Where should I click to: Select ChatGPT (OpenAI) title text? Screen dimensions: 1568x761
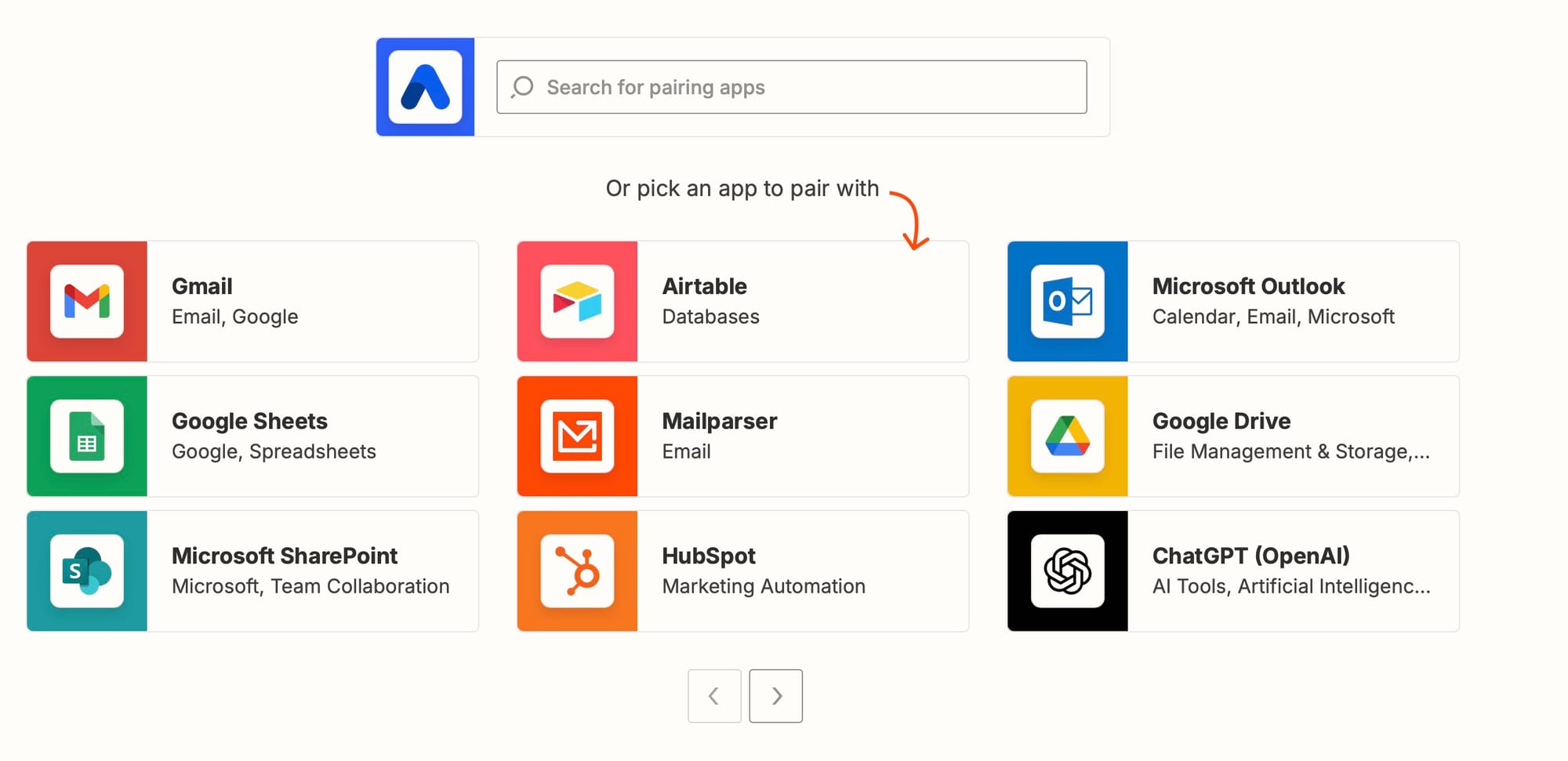tap(1251, 556)
